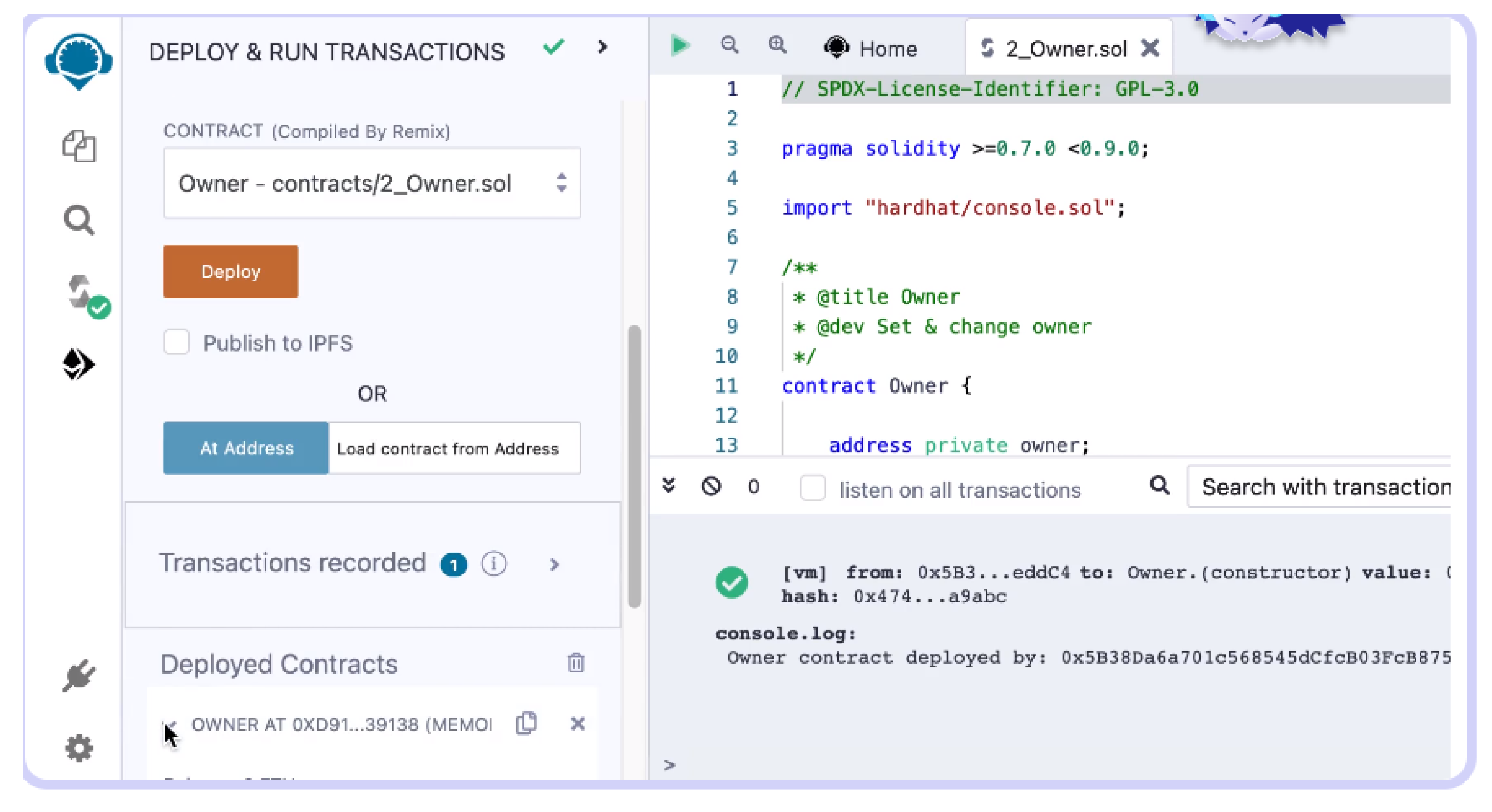Open the Plugin Manager plug icon

tap(79, 675)
